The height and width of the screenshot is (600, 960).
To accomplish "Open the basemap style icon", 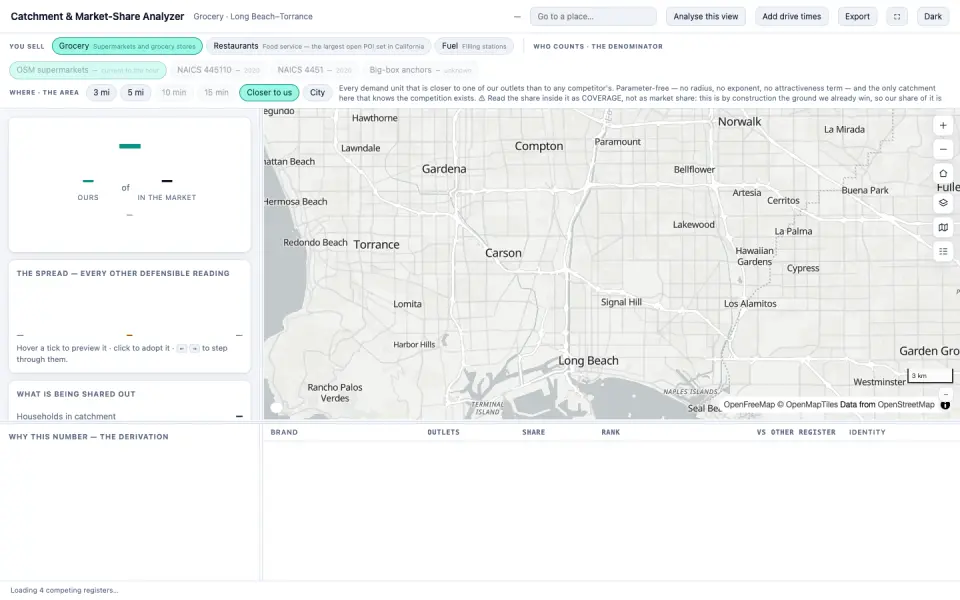I will coord(943,227).
